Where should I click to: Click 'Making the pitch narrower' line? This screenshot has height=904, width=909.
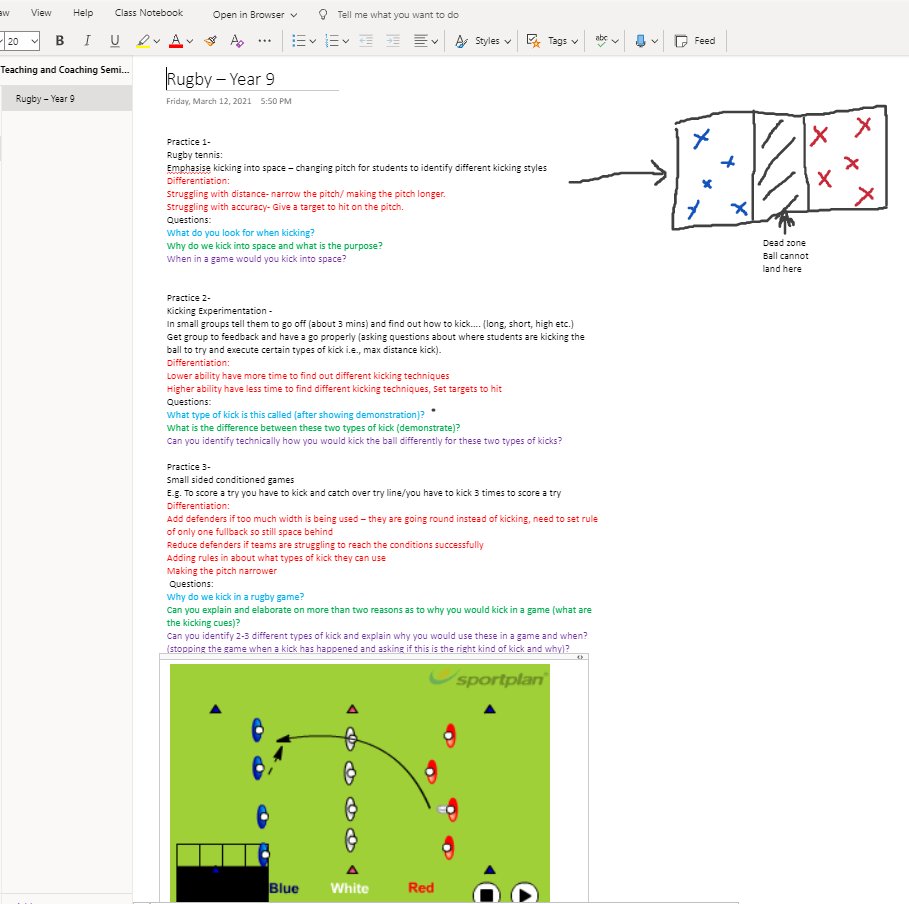pos(221,571)
